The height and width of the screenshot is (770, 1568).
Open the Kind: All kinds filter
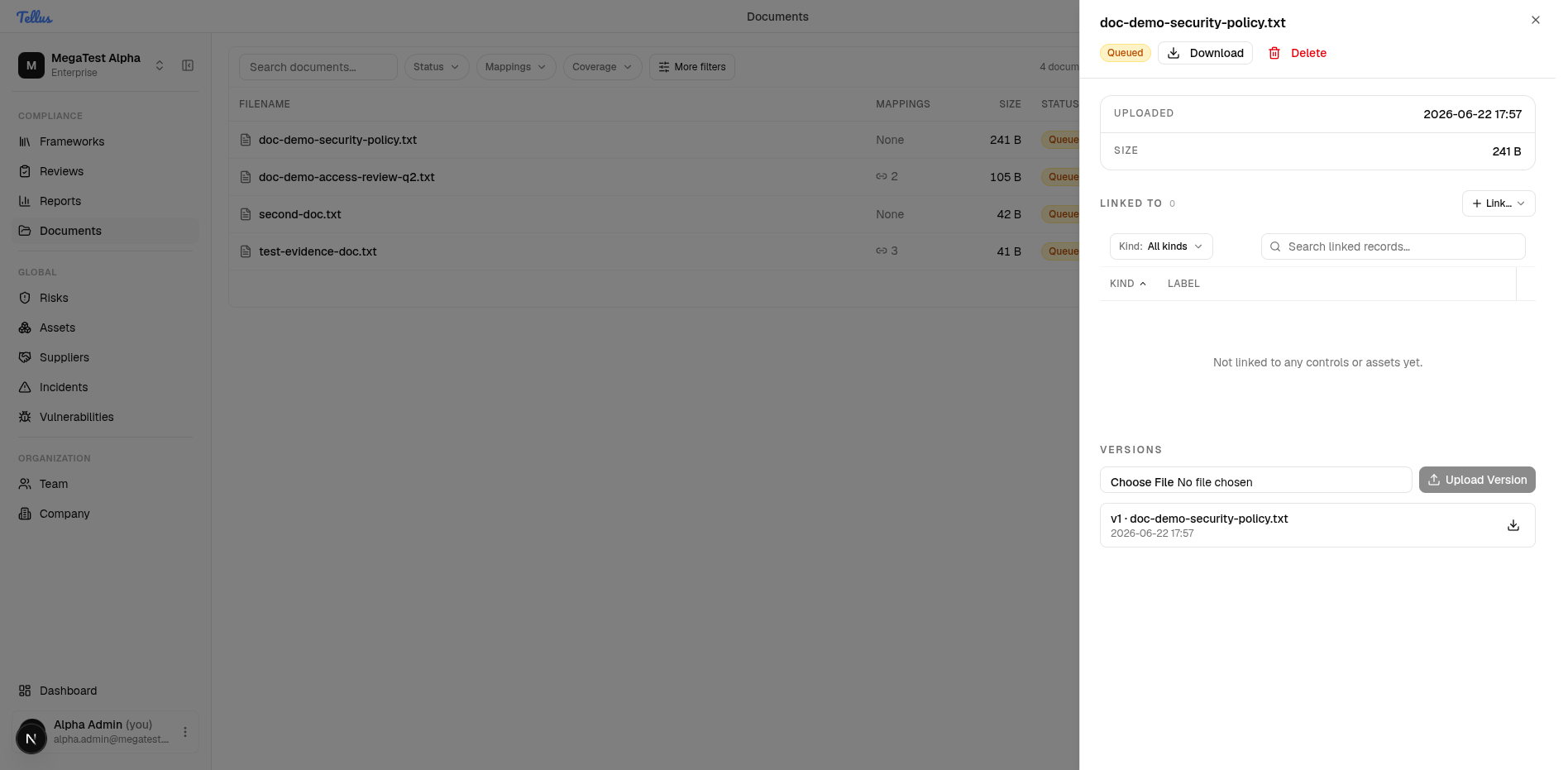coord(1161,246)
